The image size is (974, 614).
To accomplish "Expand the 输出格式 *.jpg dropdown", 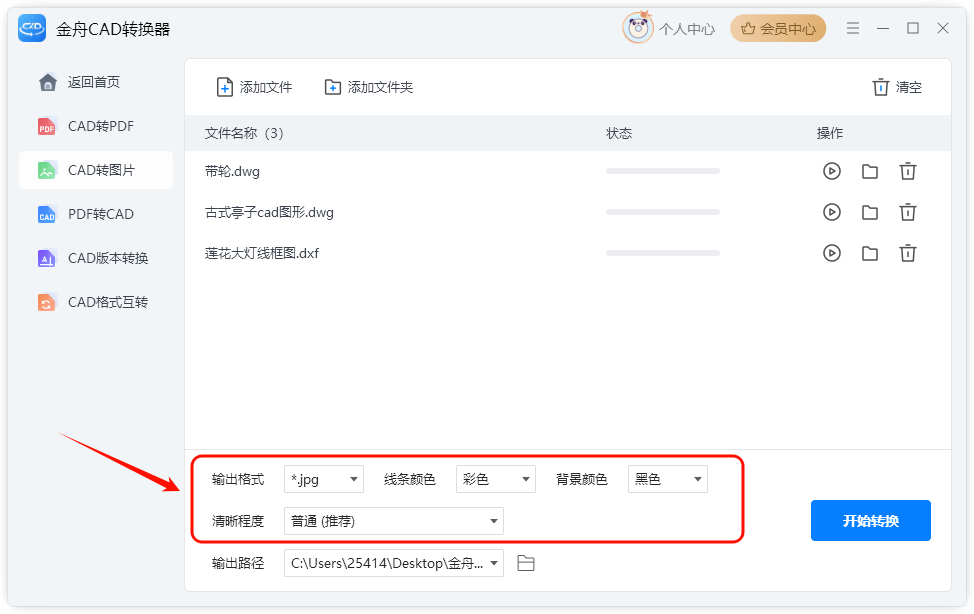I will 324,479.
